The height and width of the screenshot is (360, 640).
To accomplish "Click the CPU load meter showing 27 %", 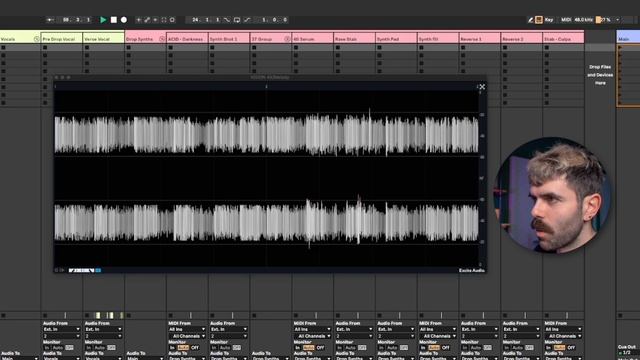I will click(604, 20).
